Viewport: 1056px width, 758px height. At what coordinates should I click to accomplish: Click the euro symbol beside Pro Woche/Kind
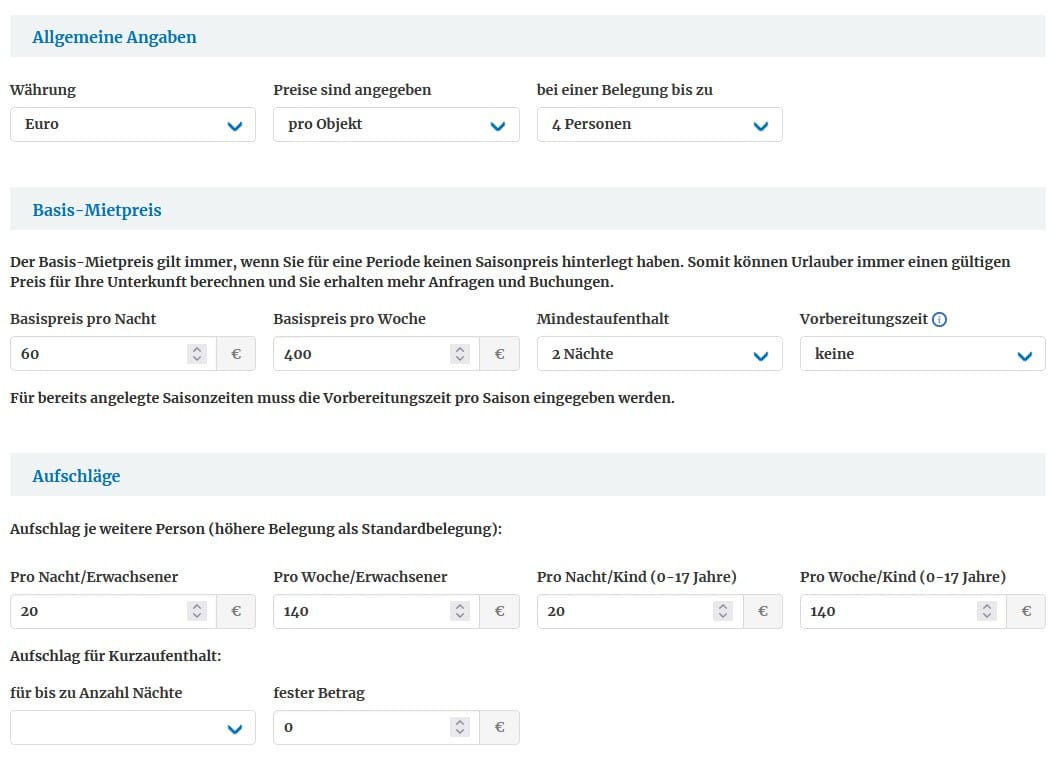pyautogui.click(x=1026, y=611)
